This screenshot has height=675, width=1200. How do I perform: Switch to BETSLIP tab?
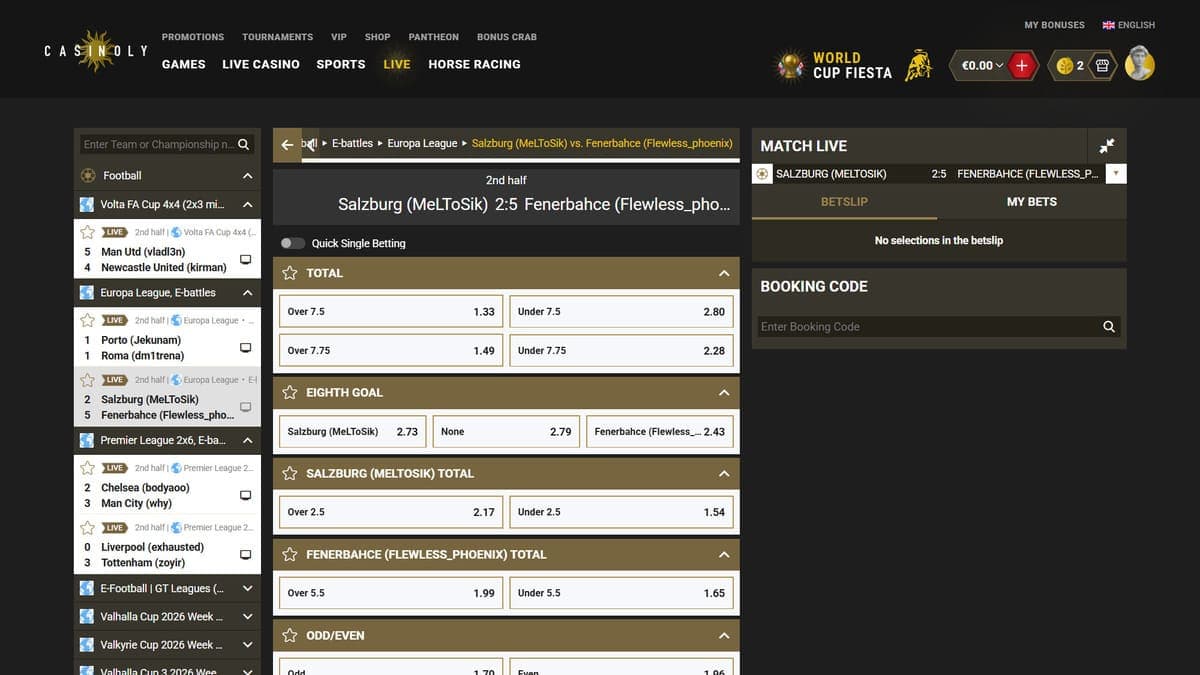coord(844,201)
